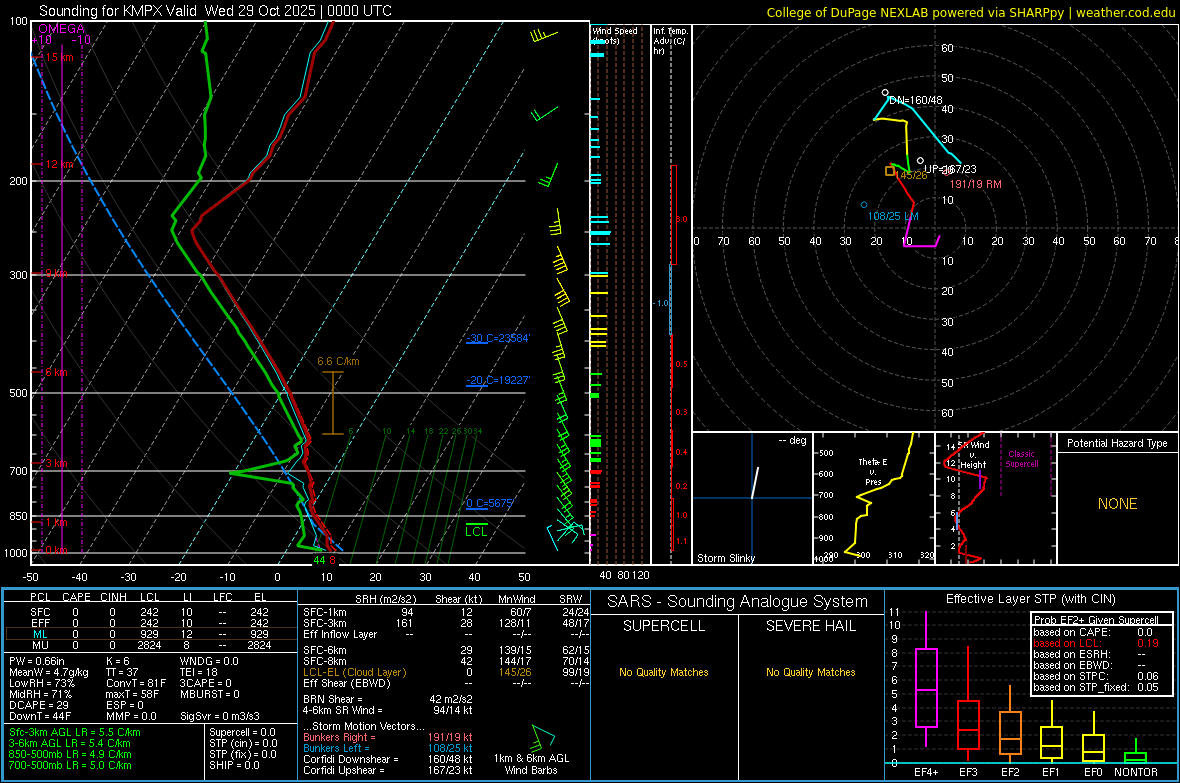Click the PW = 0.66in value
The height and width of the screenshot is (783, 1180).
click(x=42, y=661)
